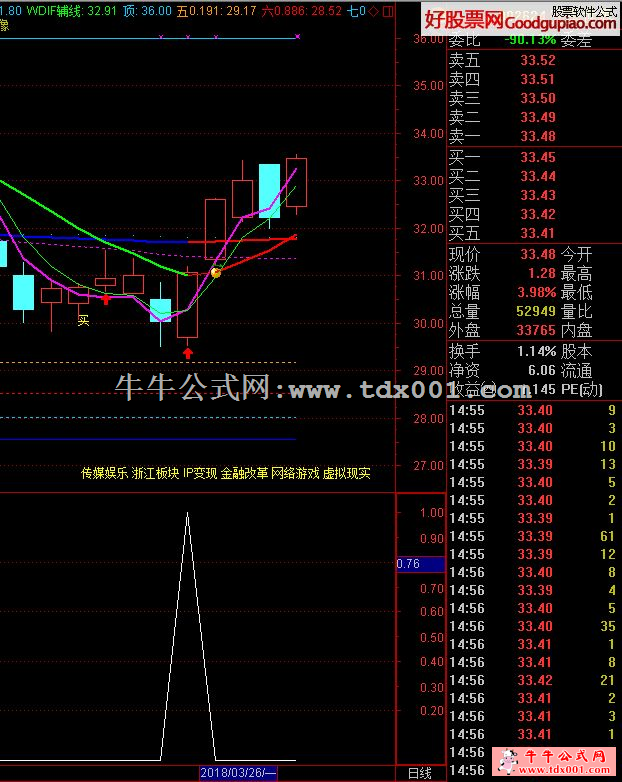Image resolution: width=622 pixels, height=782 pixels.
Task: Select the 日线 daily period label
Action: click(x=420, y=773)
